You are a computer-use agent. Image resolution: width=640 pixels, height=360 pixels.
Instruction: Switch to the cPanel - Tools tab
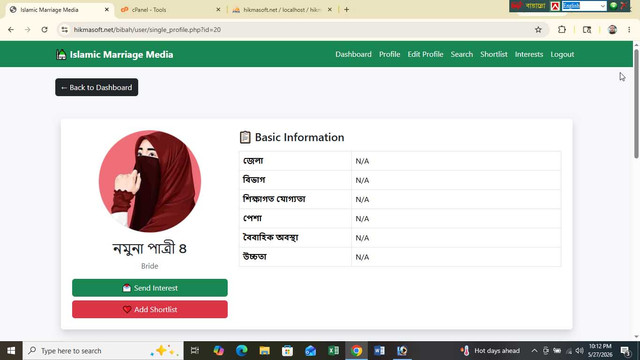170,10
